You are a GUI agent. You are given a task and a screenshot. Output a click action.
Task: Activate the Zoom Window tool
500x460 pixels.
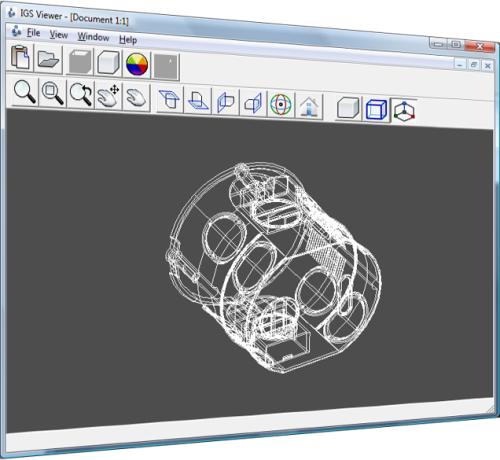(x=53, y=94)
